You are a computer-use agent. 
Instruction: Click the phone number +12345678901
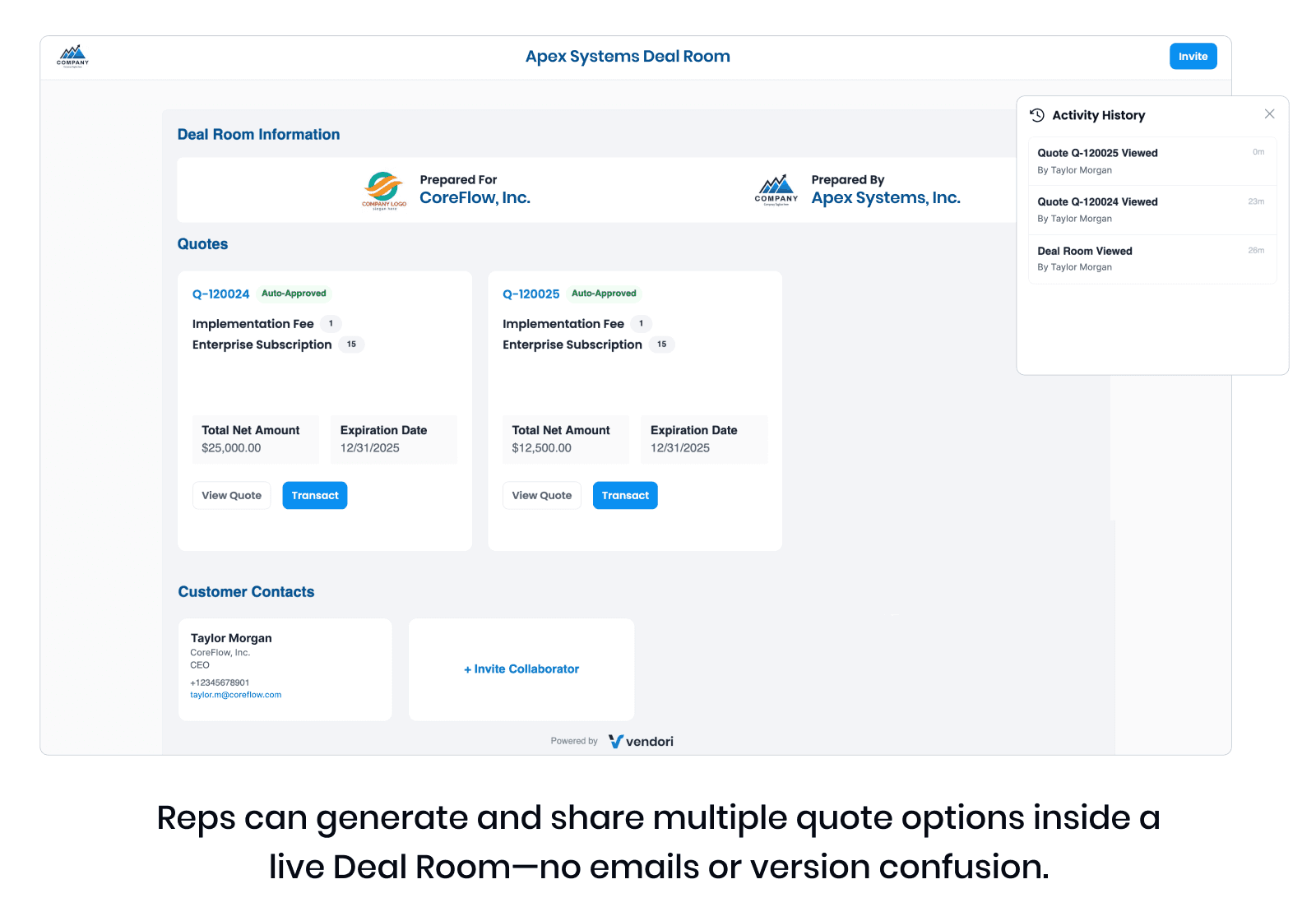tap(220, 683)
